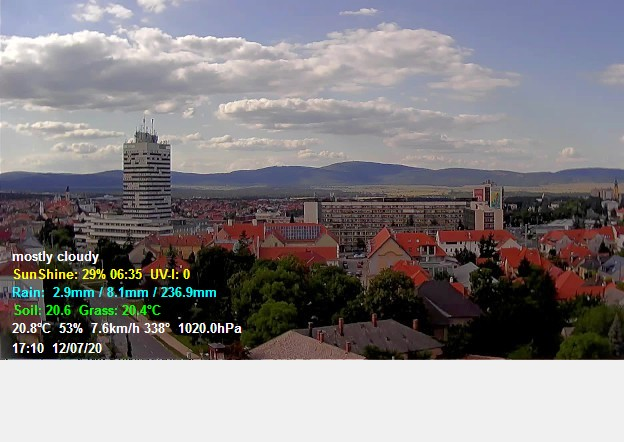The image size is (624, 442).
Task: Select the rain value '2.9mm'
Action: 74,293
